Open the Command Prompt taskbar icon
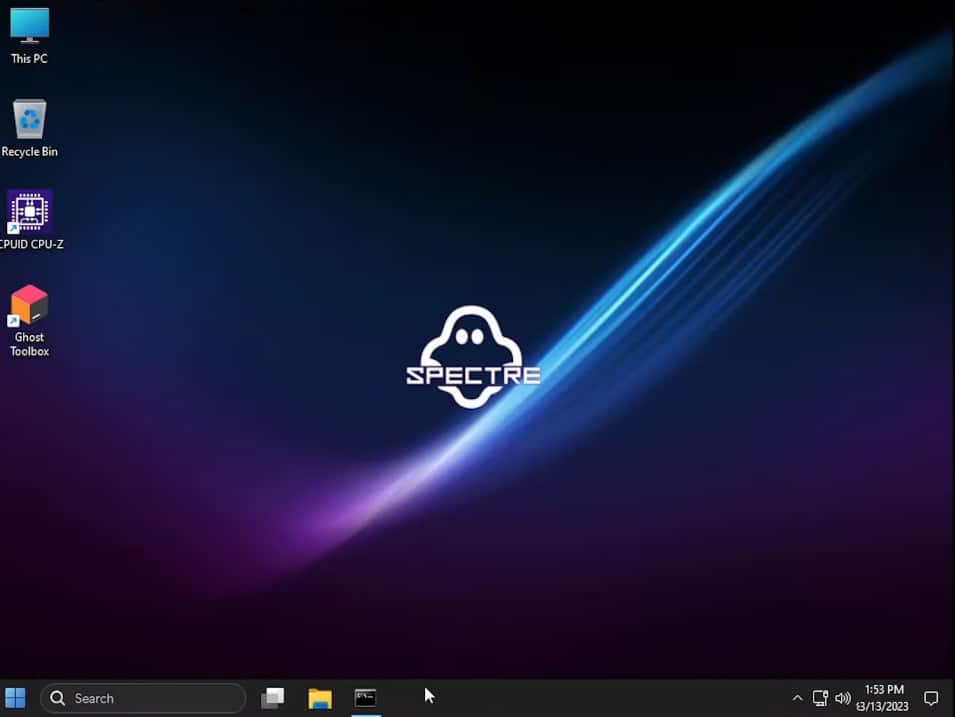This screenshot has height=717, width=955. 365,697
